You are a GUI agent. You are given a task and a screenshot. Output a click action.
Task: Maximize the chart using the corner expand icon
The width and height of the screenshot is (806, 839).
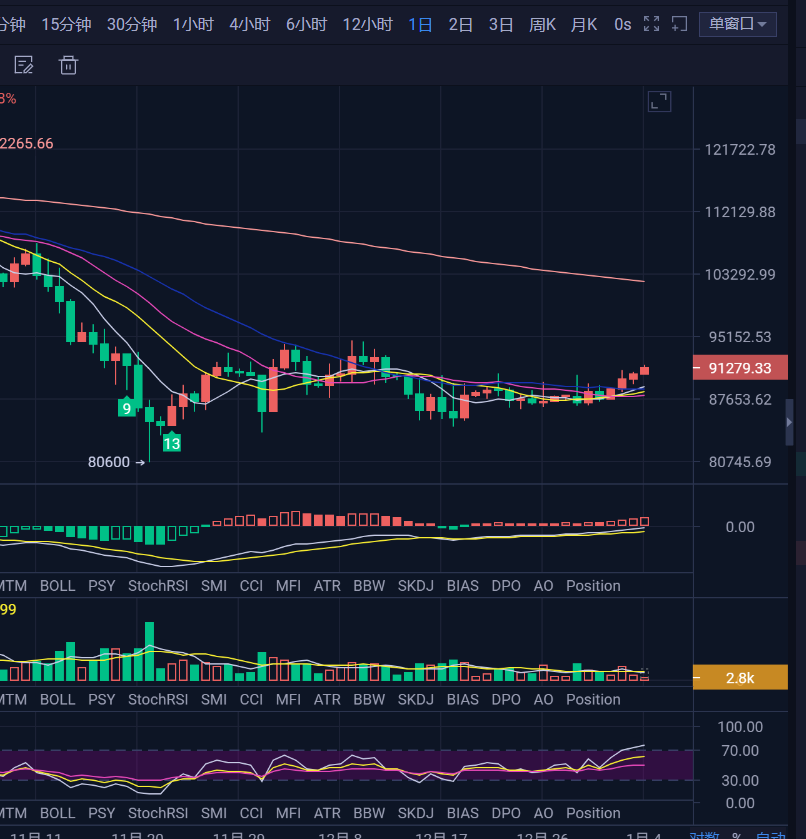tap(659, 101)
